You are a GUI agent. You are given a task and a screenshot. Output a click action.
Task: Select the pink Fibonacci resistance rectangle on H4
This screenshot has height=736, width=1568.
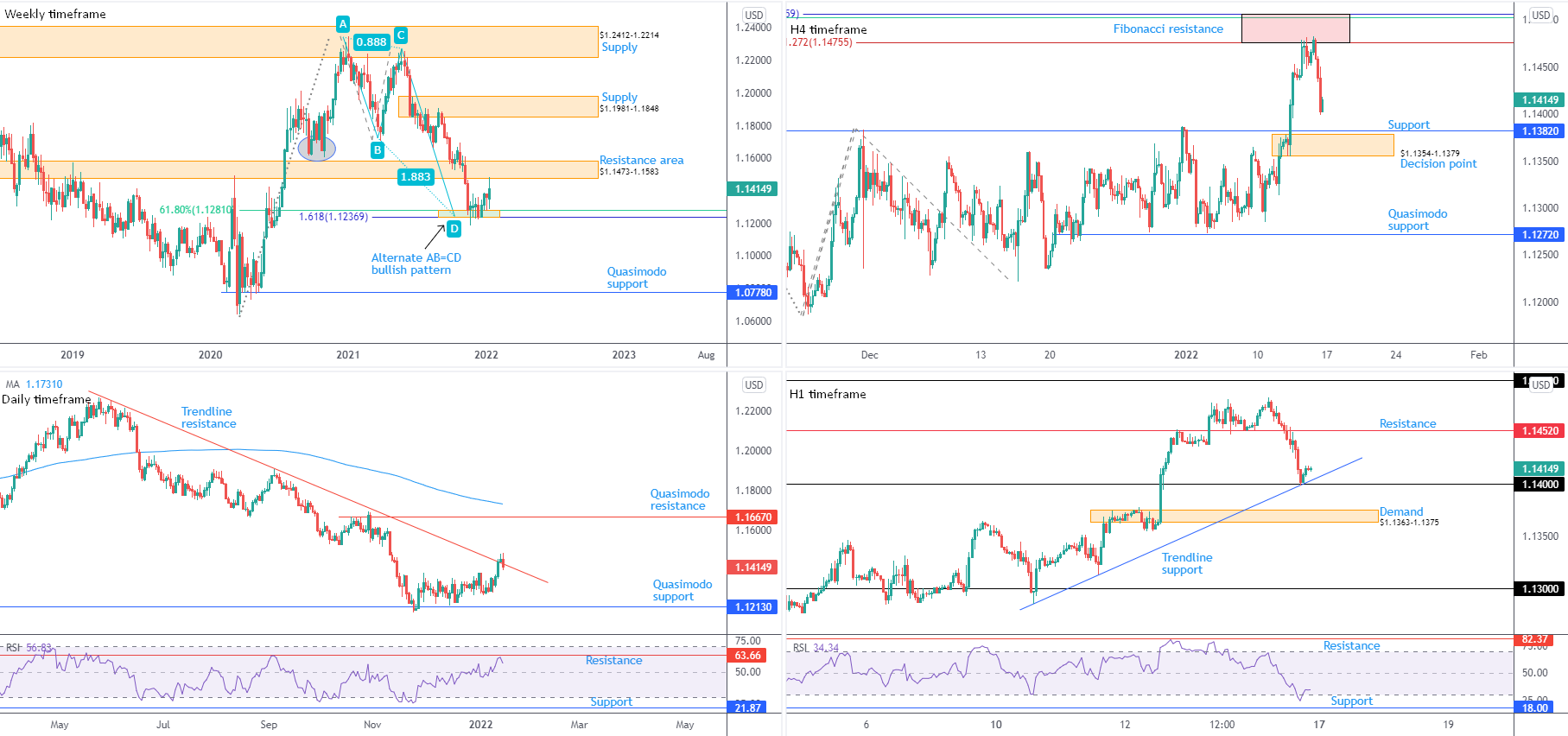click(1295, 29)
